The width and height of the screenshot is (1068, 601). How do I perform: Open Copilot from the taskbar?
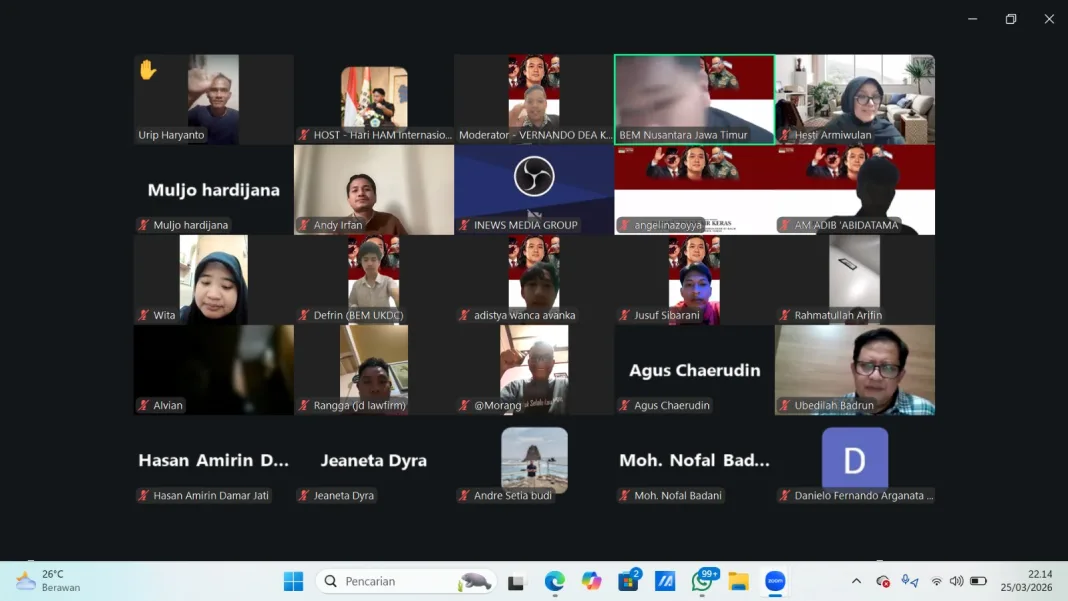point(592,581)
